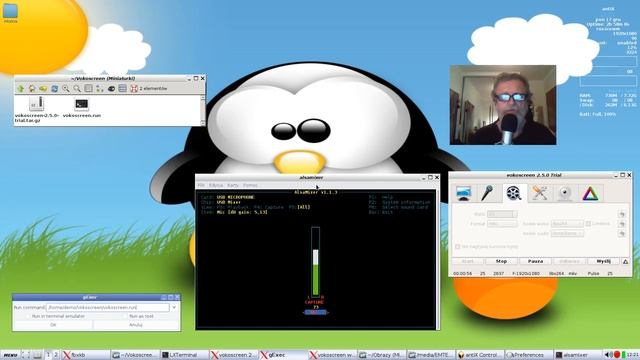Reset the frames value with its arrow icon

pyautogui.click(x=622, y=214)
